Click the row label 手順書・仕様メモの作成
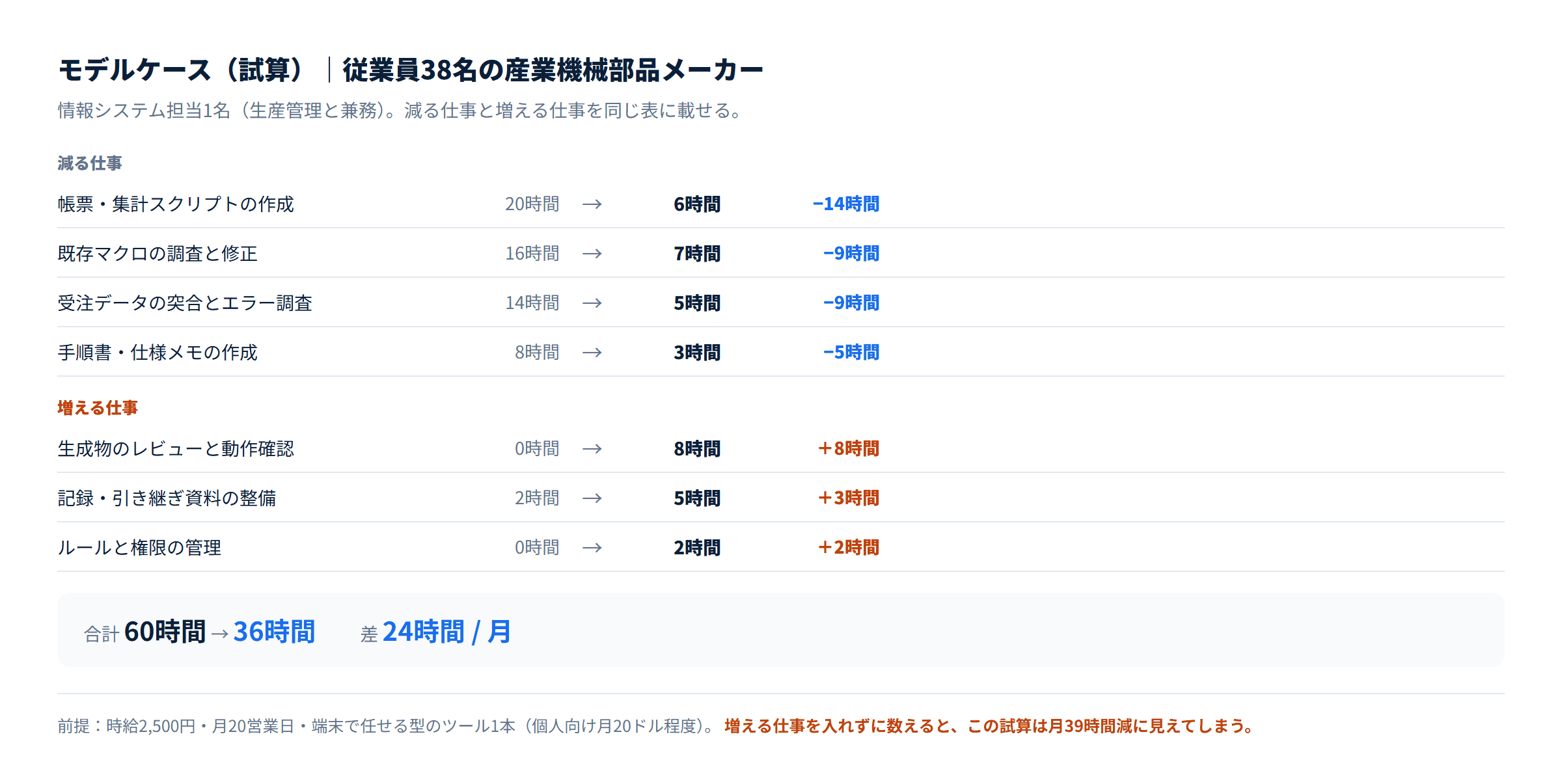Image resolution: width=1562 pixels, height=784 pixels. tap(158, 353)
